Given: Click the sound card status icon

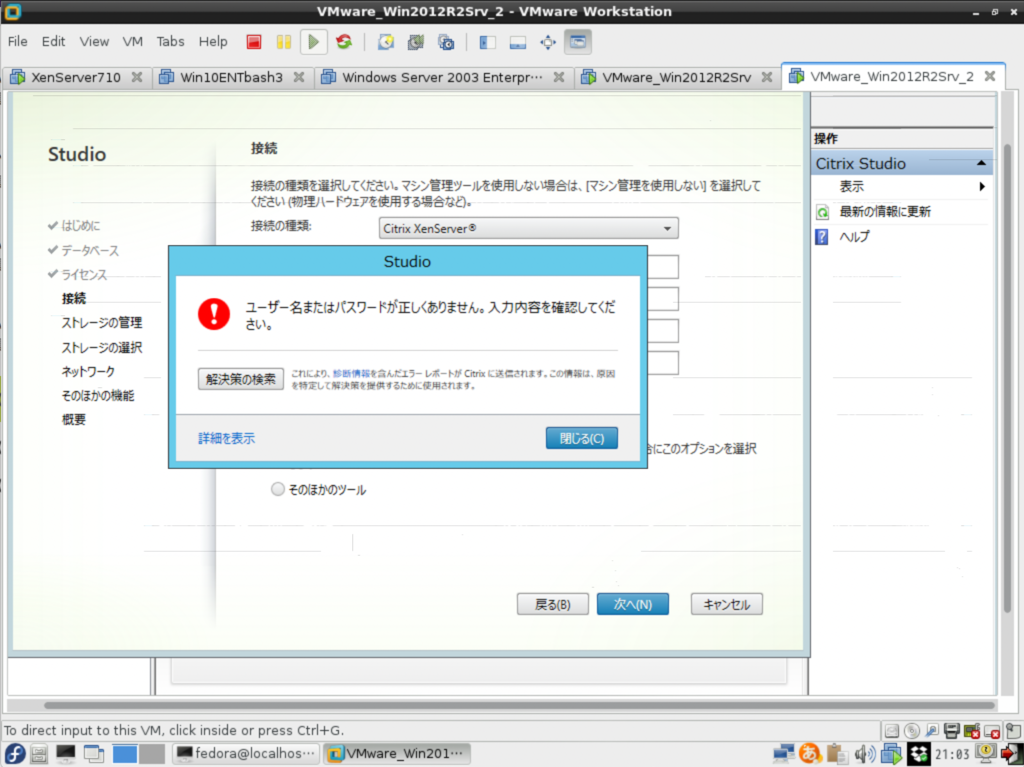Looking at the screenshot, I should [972, 730].
